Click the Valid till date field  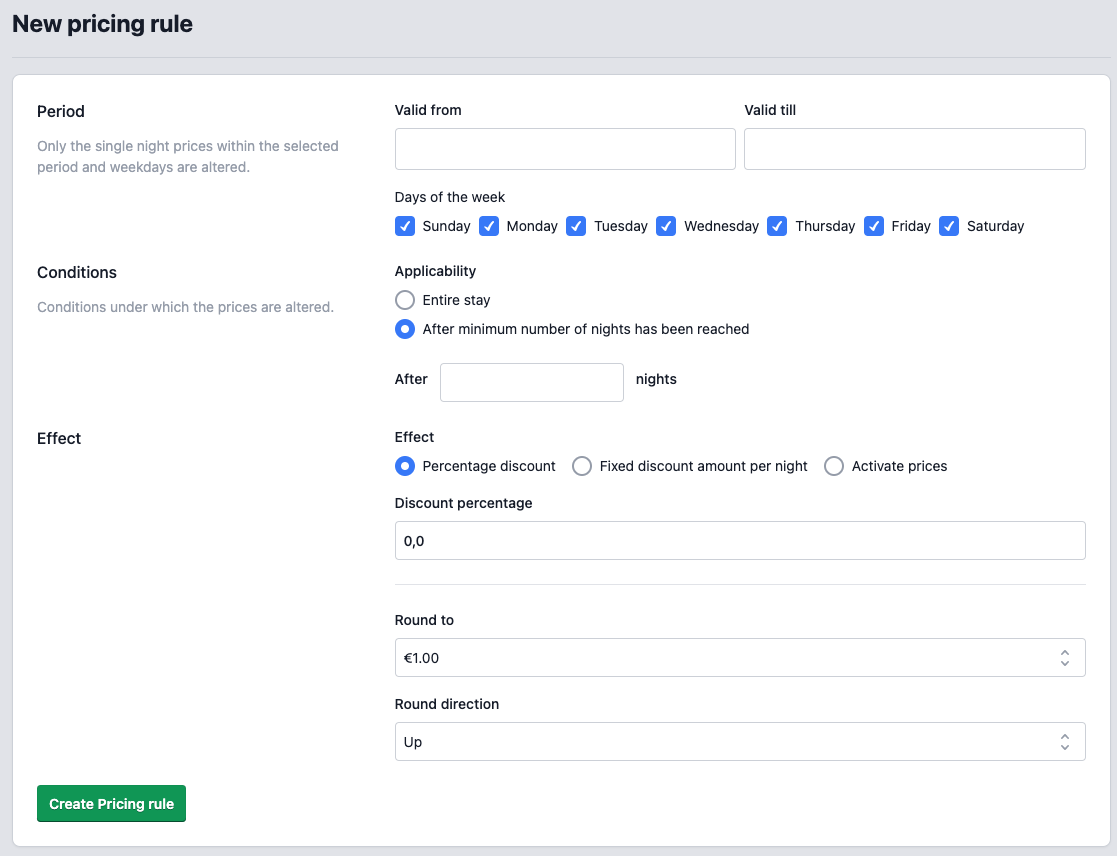coord(915,149)
